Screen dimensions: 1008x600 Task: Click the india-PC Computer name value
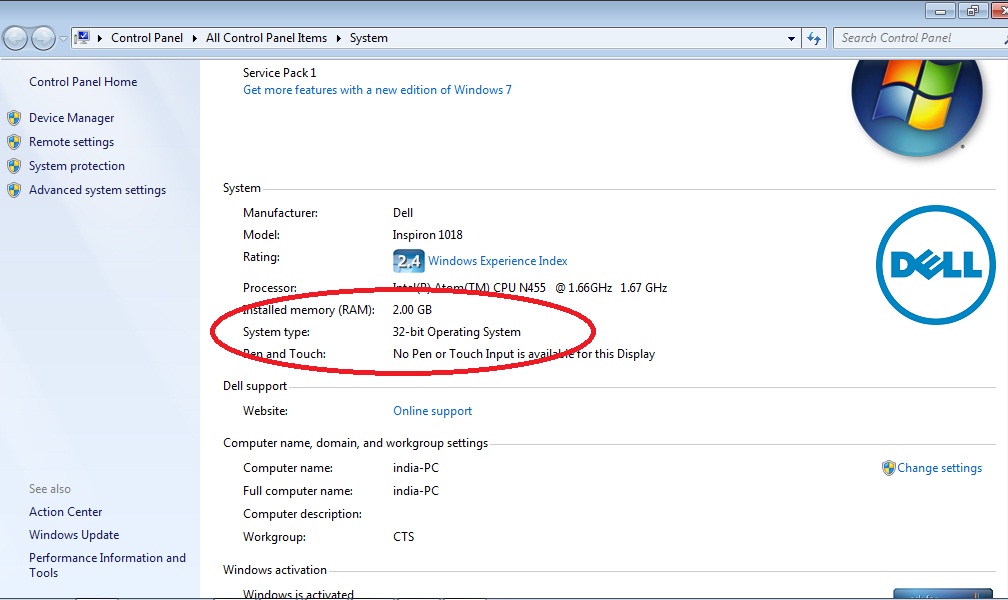(416, 468)
